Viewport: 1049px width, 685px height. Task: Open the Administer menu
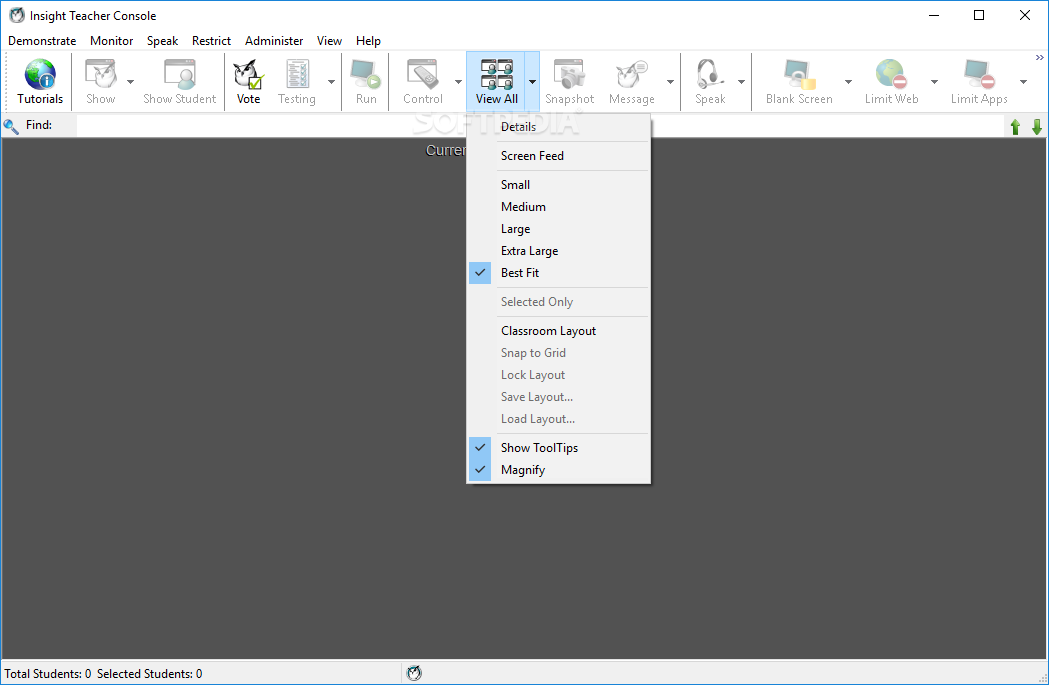click(x=274, y=41)
